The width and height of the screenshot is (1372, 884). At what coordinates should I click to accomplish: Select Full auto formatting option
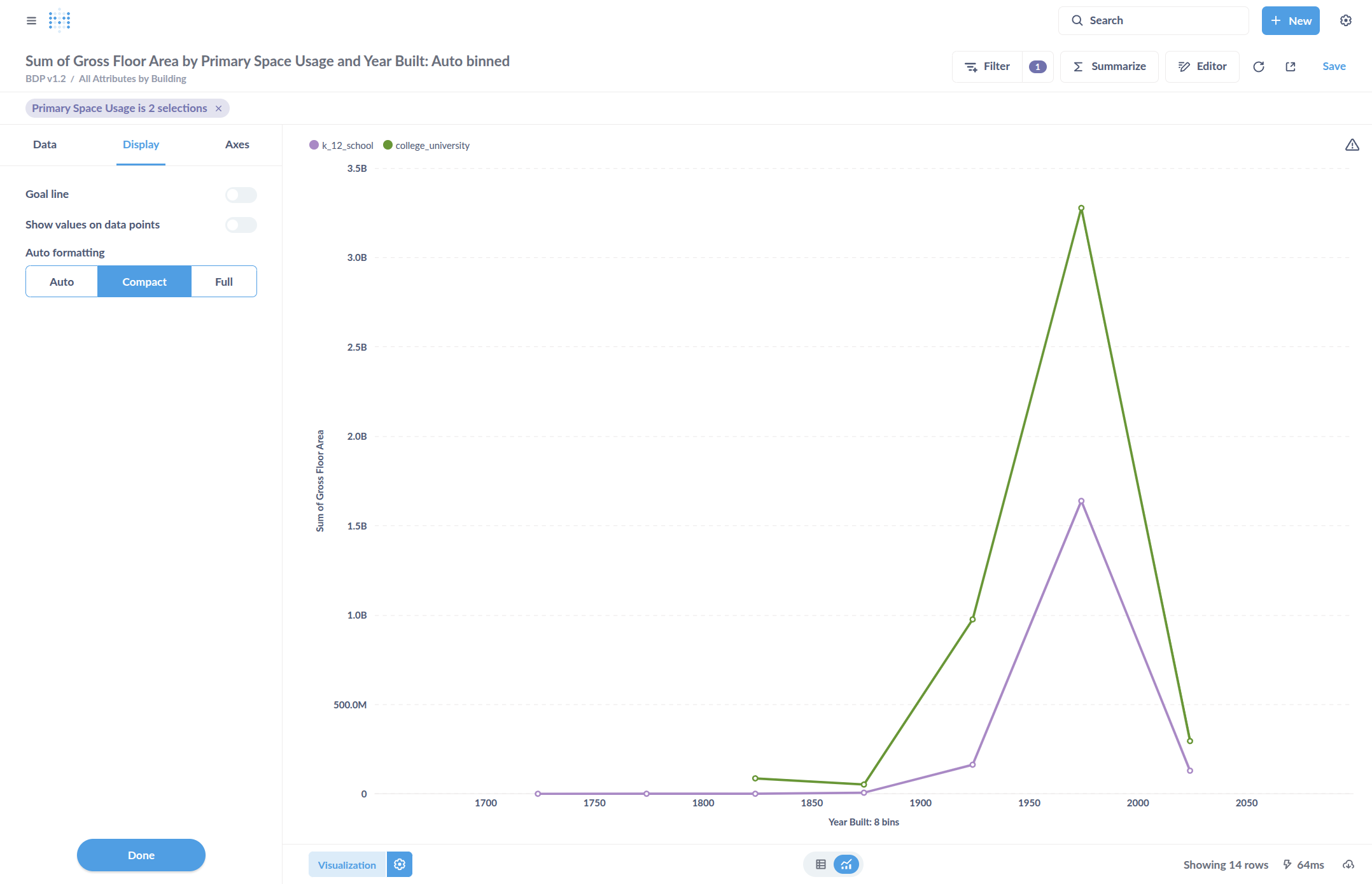(x=223, y=281)
